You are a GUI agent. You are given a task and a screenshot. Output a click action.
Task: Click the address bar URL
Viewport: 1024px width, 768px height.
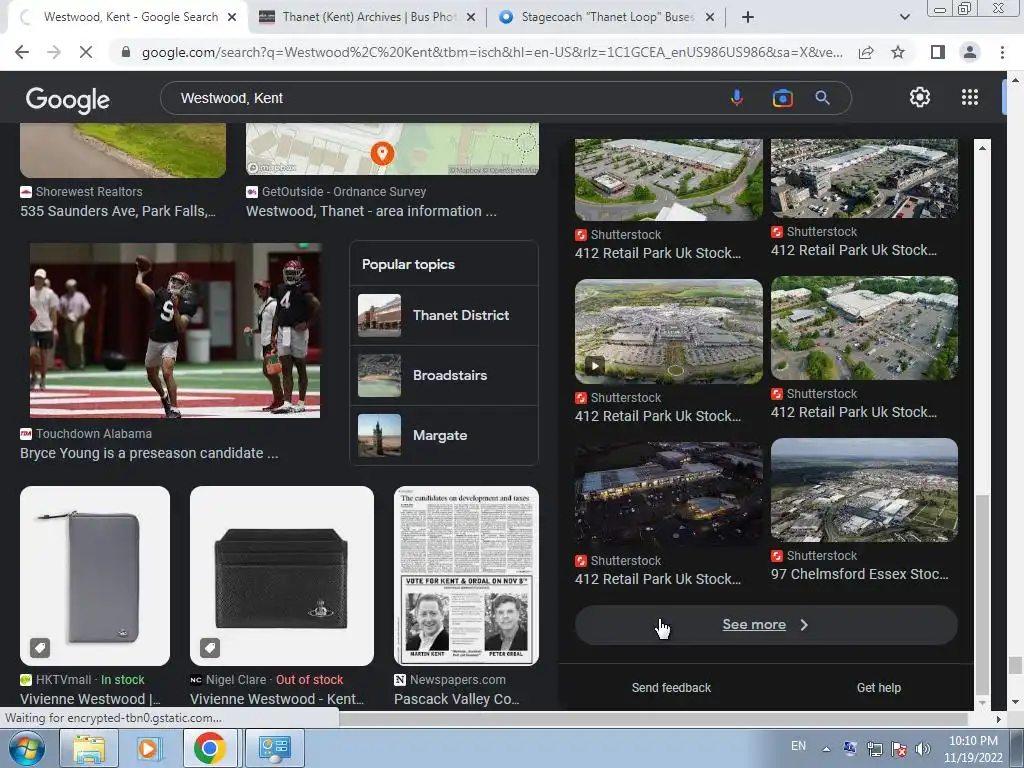click(x=491, y=52)
